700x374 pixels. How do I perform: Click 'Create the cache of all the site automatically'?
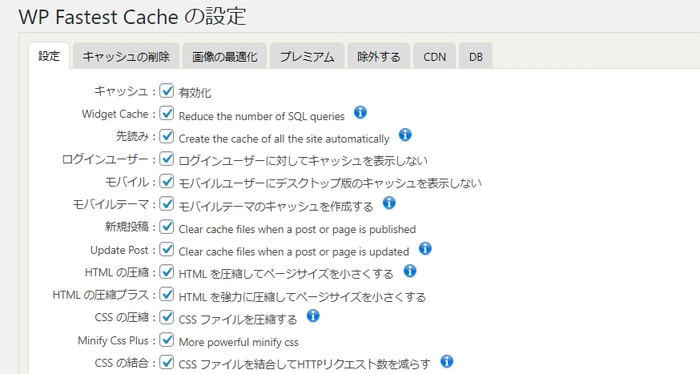(284, 139)
